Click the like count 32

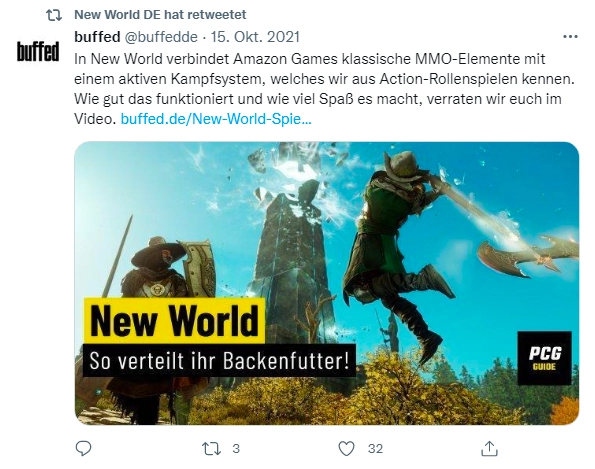[375, 449]
